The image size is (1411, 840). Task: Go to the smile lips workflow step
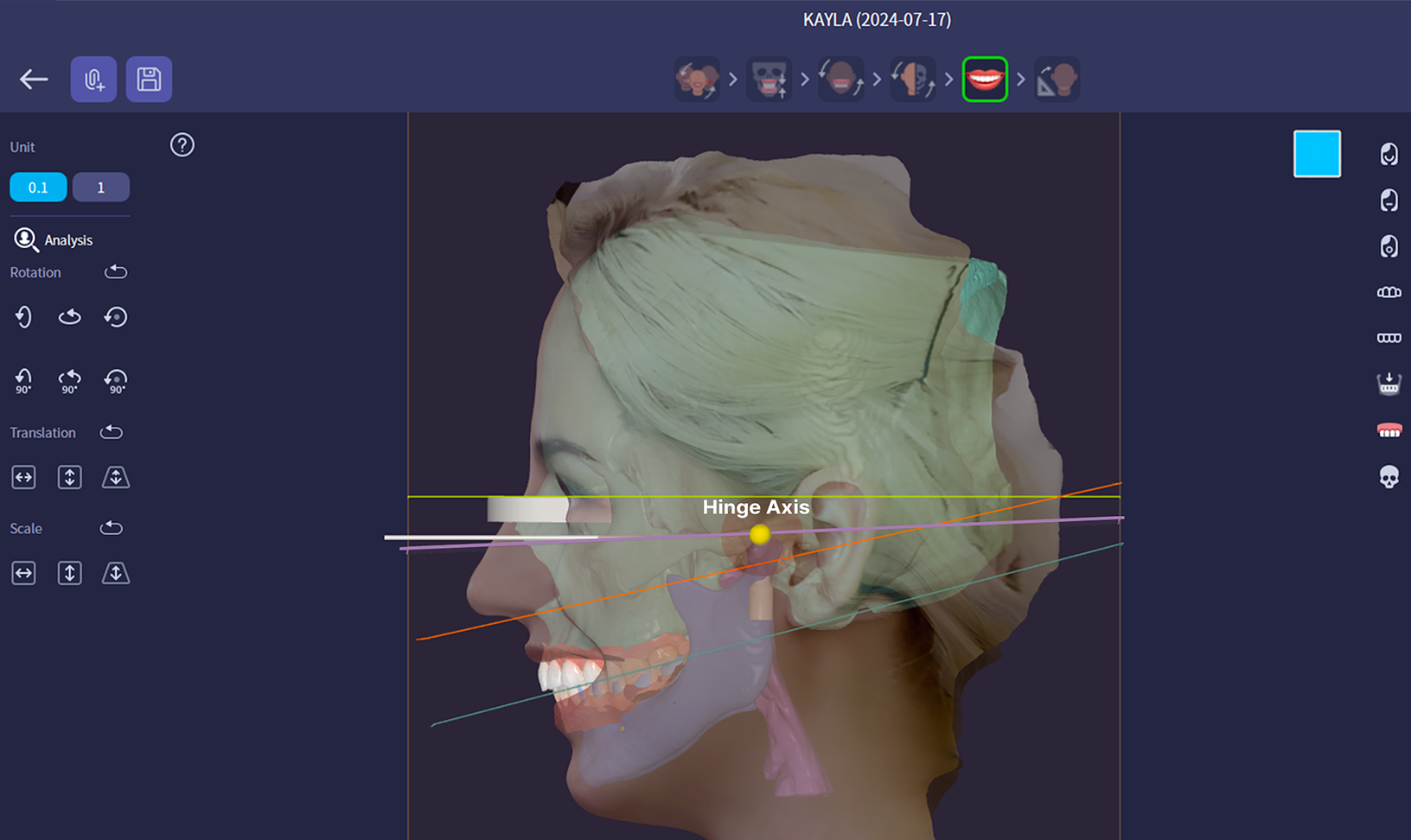point(985,80)
